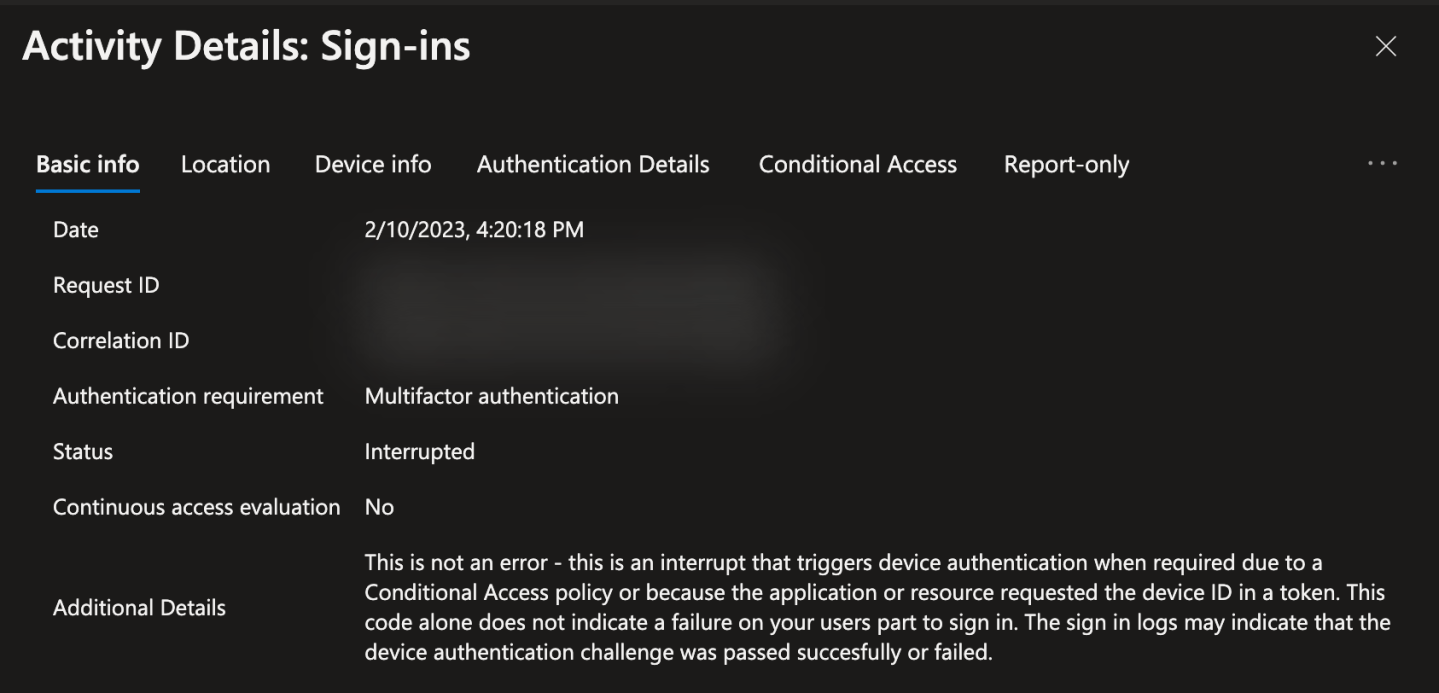Click the Interrupted status value
The height and width of the screenshot is (693, 1439).
click(420, 451)
